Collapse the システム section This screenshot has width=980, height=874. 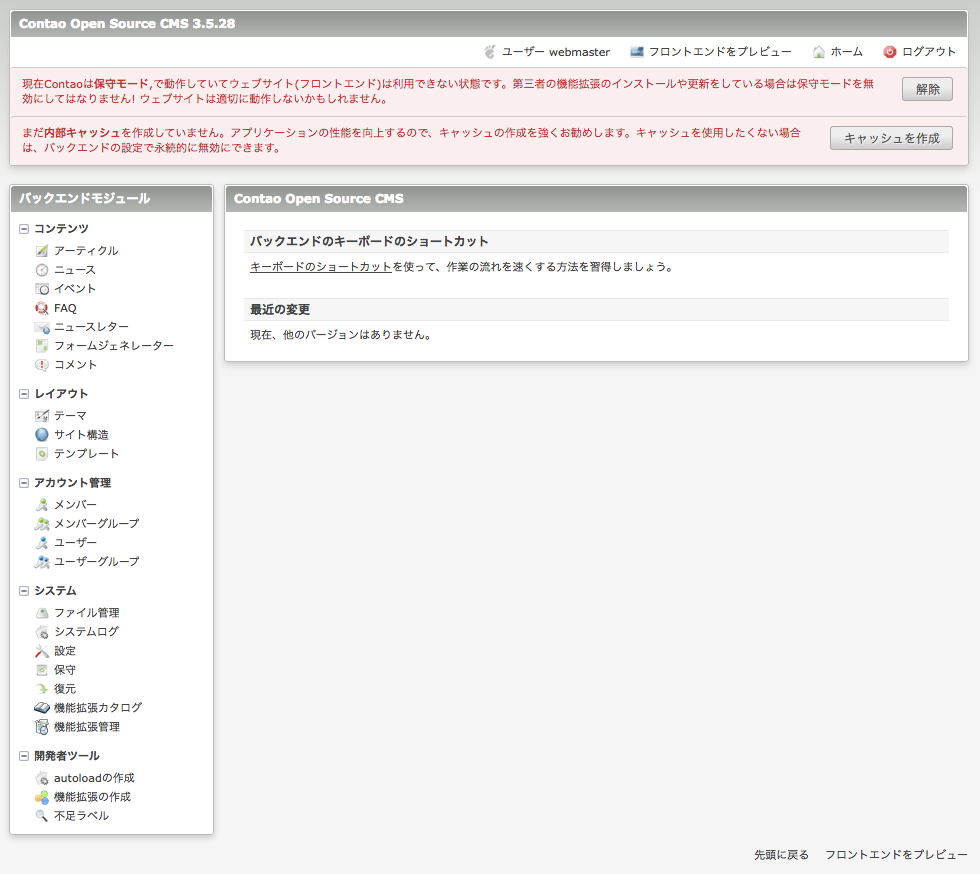click(24, 591)
